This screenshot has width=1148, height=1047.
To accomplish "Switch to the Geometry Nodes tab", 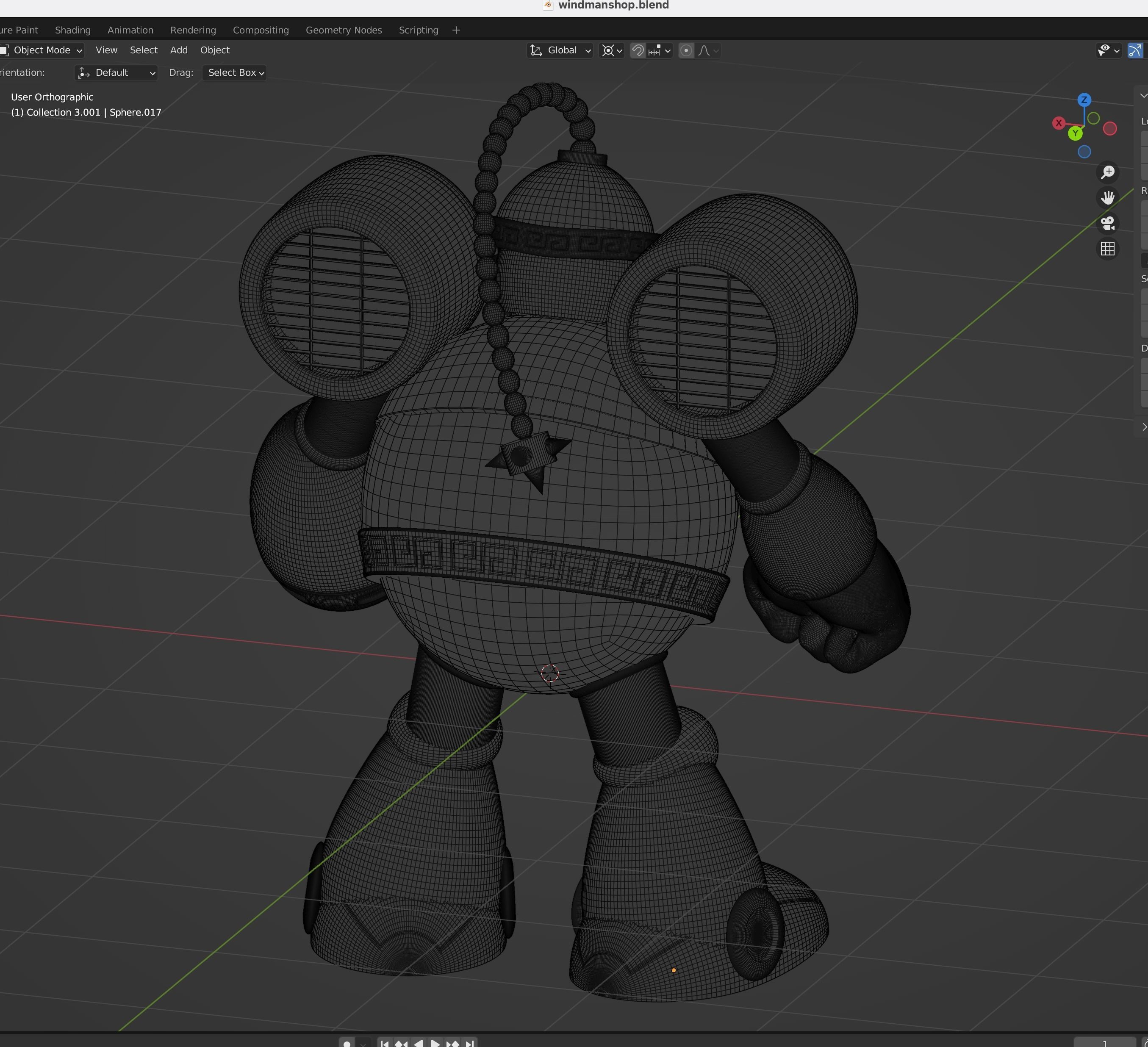I will (344, 30).
